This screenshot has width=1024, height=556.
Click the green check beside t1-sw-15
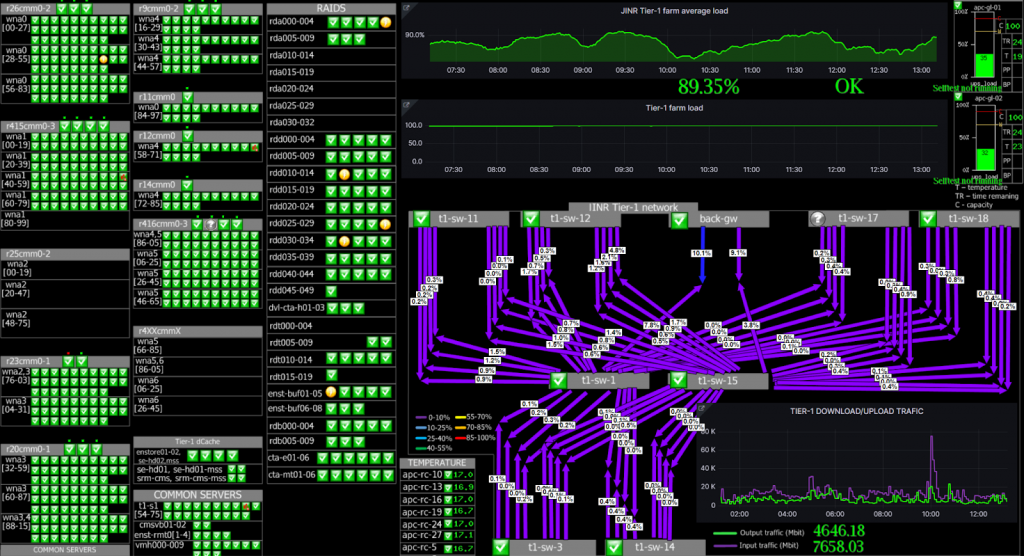click(x=678, y=380)
